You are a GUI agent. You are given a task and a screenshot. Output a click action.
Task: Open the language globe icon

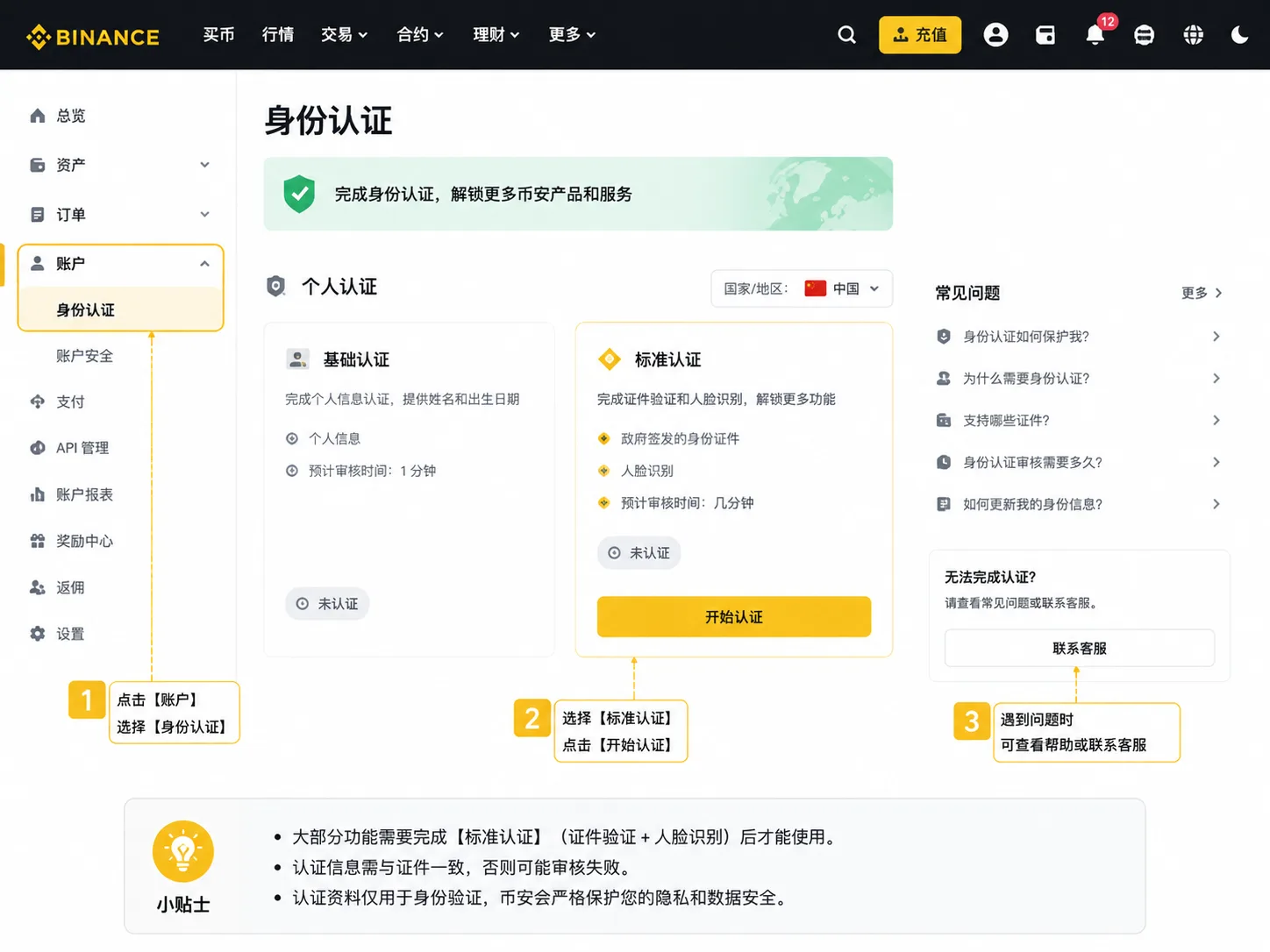(x=1194, y=35)
